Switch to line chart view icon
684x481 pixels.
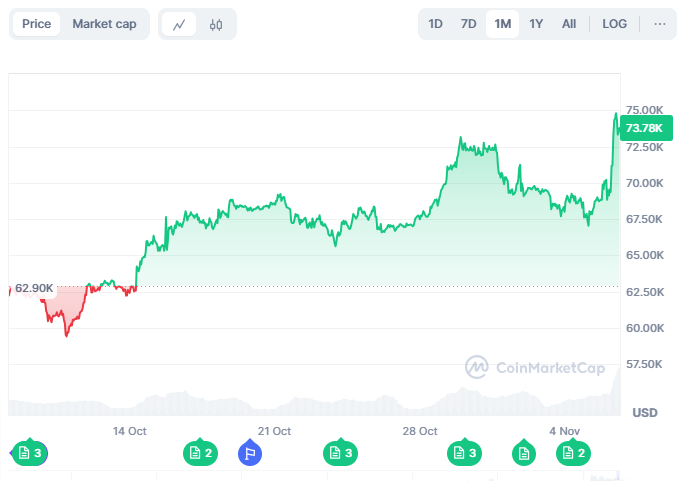pyautogui.click(x=179, y=24)
